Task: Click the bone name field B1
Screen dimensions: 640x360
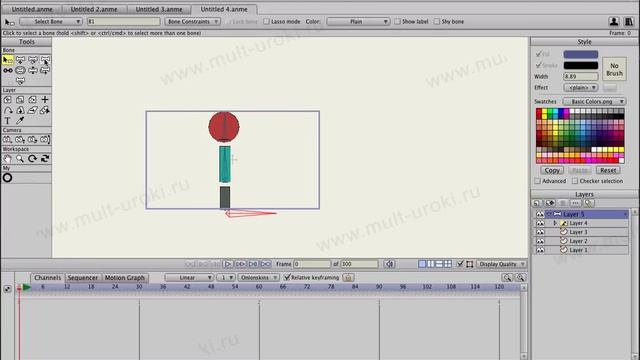Action: click(x=123, y=22)
